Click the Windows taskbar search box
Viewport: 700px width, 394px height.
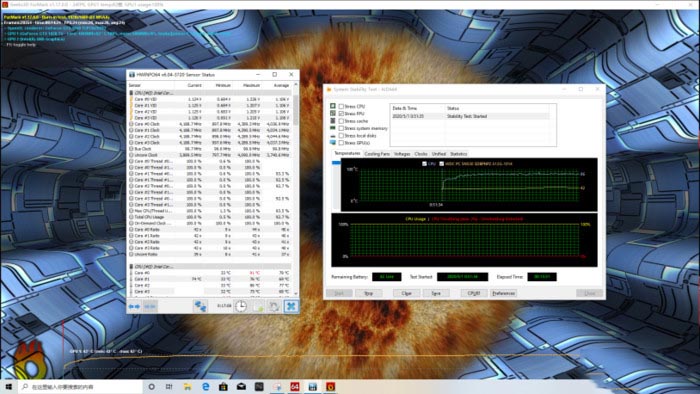click(80, 386)
